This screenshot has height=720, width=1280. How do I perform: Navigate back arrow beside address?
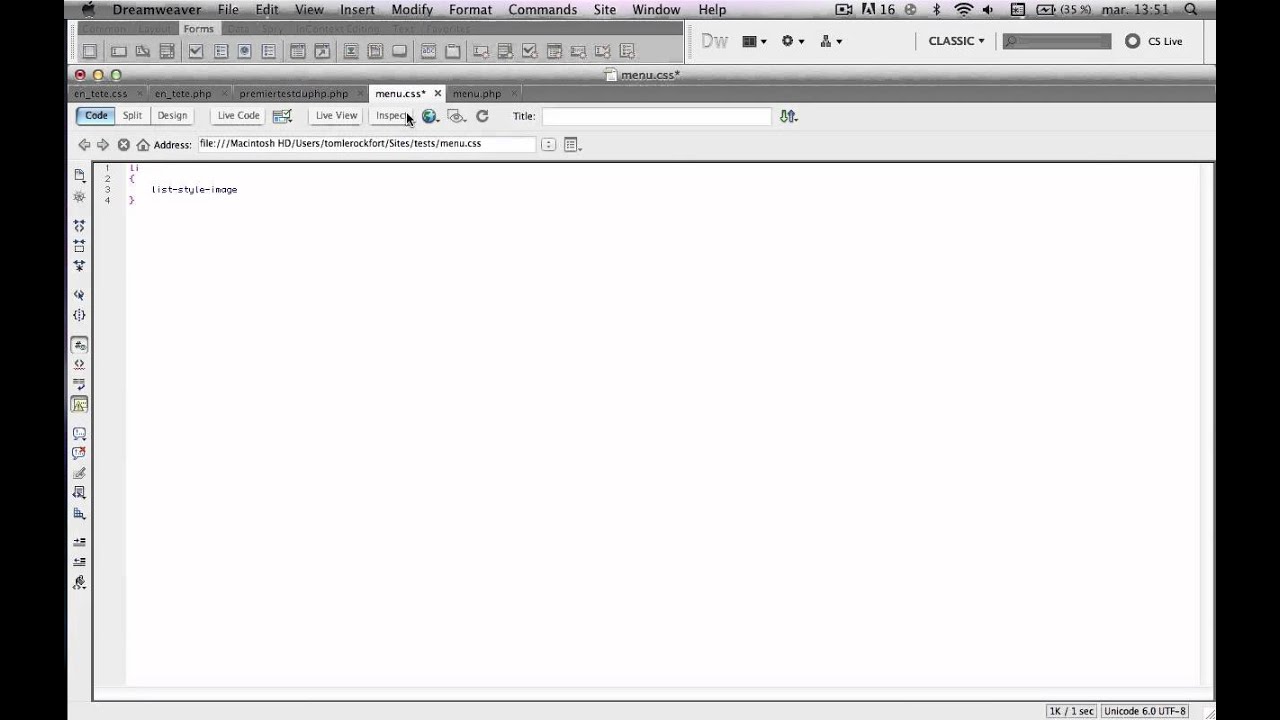[84, 145]
